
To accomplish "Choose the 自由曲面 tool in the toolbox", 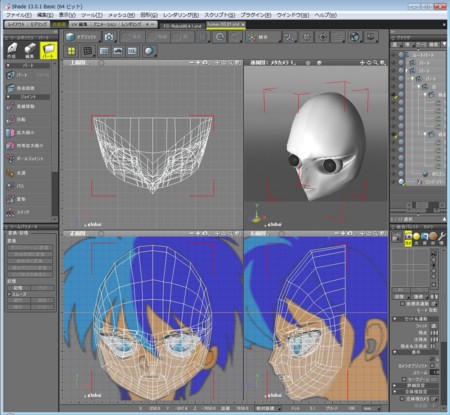I will point(28,88).
